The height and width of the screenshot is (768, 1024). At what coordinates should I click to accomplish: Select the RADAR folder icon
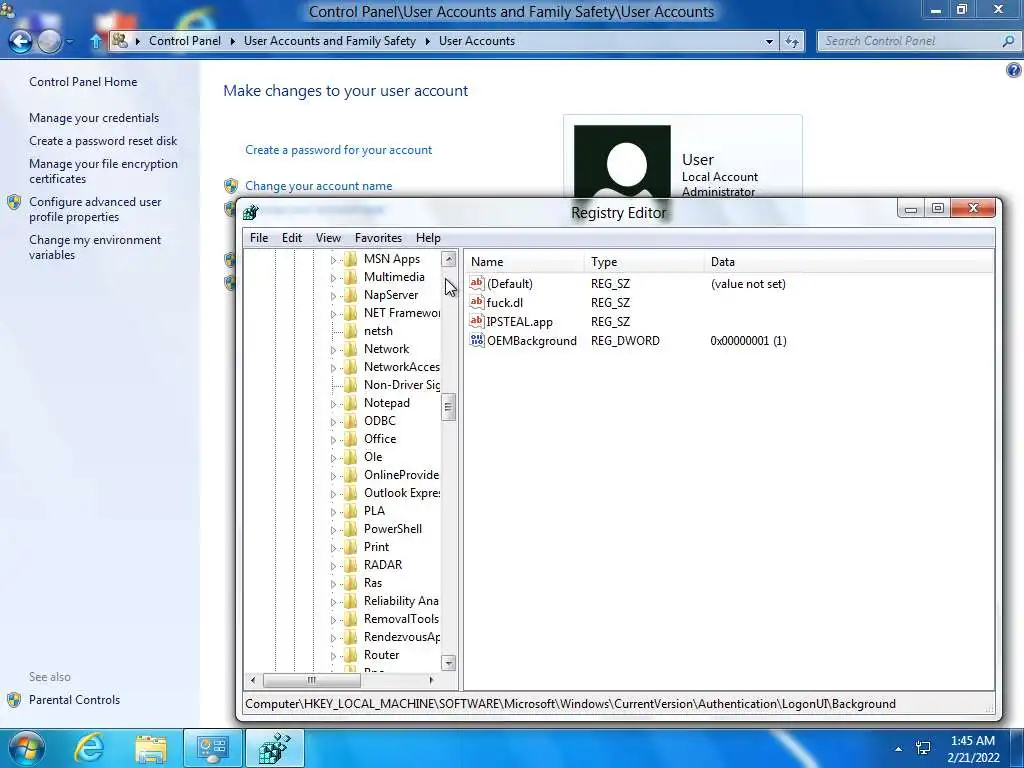351,565
